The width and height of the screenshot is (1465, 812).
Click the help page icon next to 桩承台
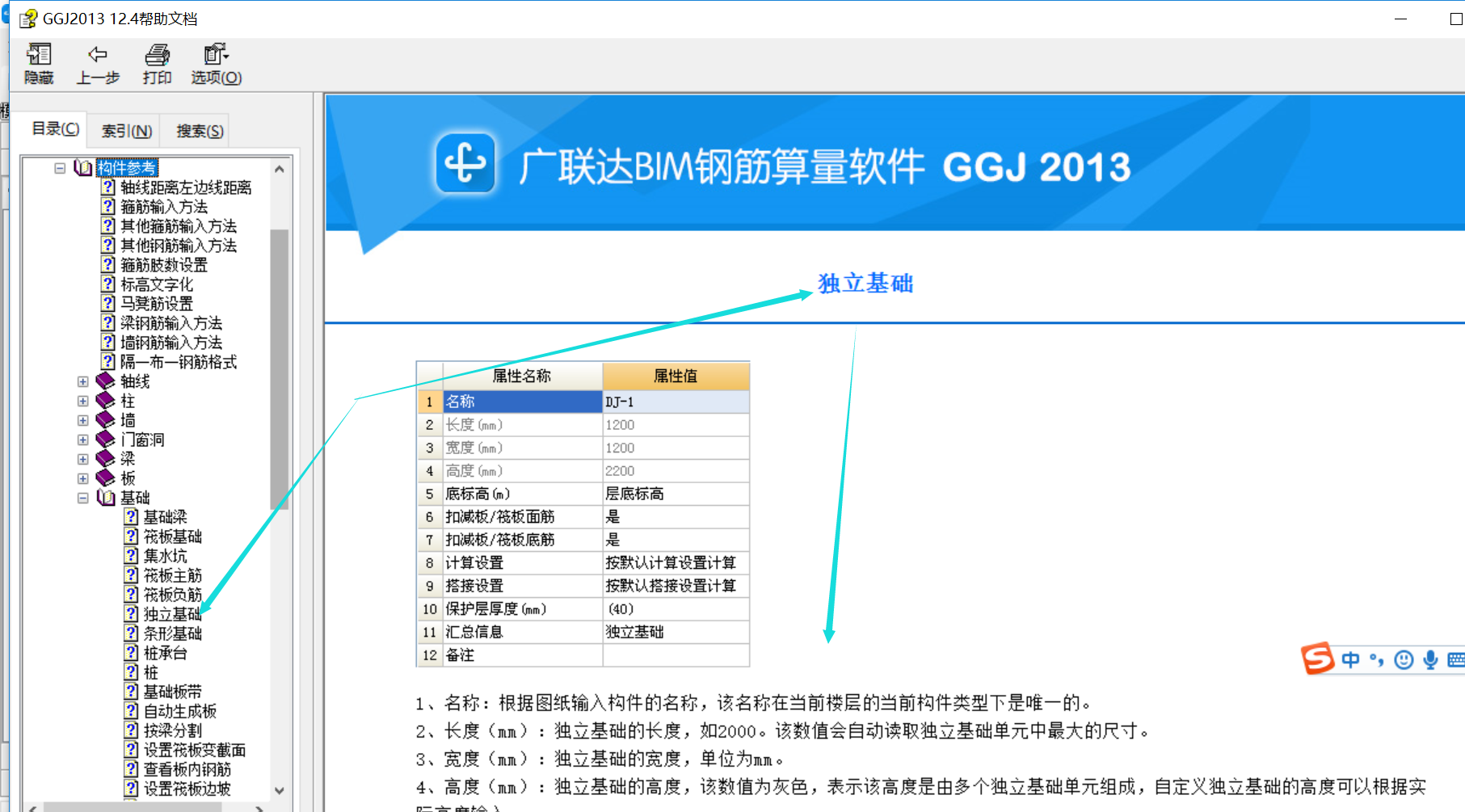coord(132,653)
